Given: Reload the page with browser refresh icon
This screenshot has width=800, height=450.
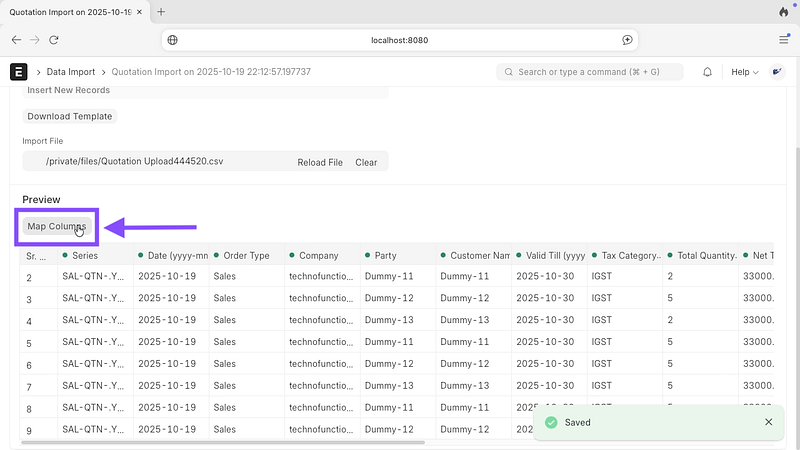Looking at the screenshot, I should pos(53,40).
